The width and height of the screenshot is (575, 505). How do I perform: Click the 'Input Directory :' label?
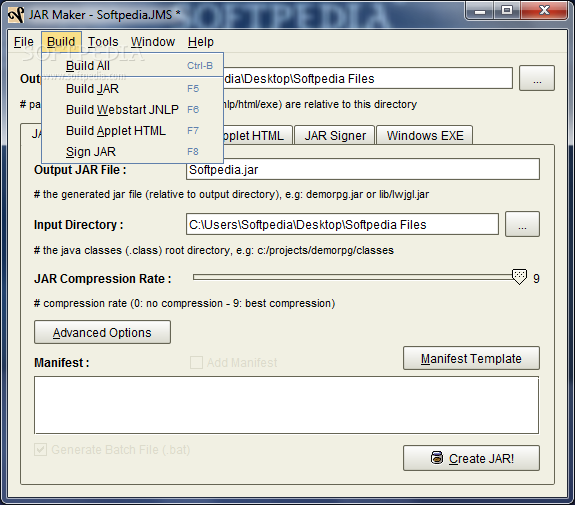click(78, 224)
